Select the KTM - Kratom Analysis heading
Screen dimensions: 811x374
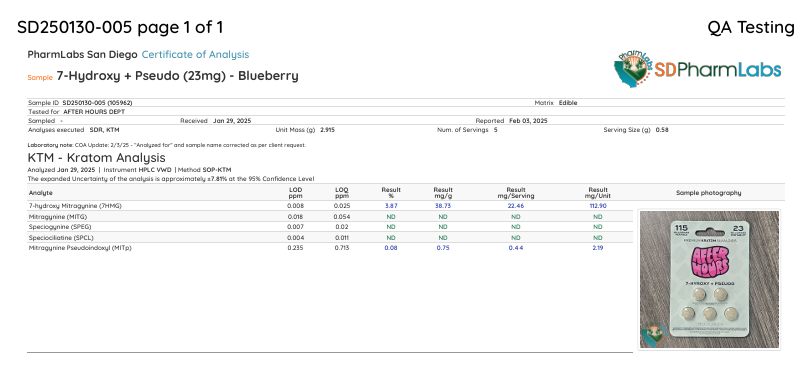[96, 157]
